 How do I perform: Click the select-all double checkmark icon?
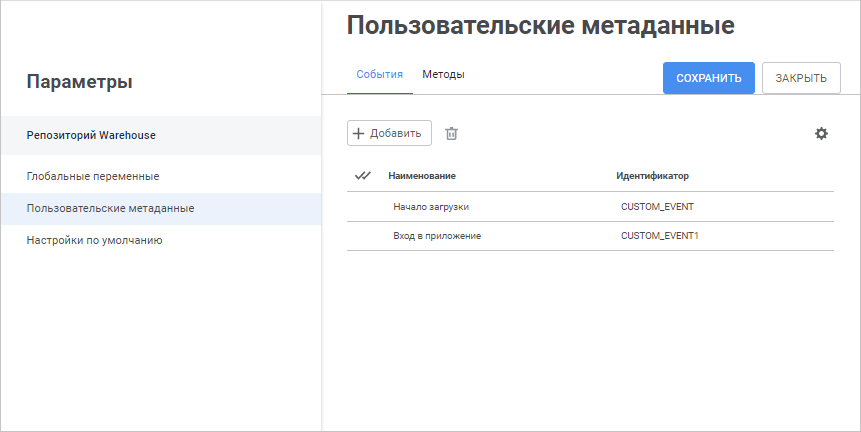(363, 176)
